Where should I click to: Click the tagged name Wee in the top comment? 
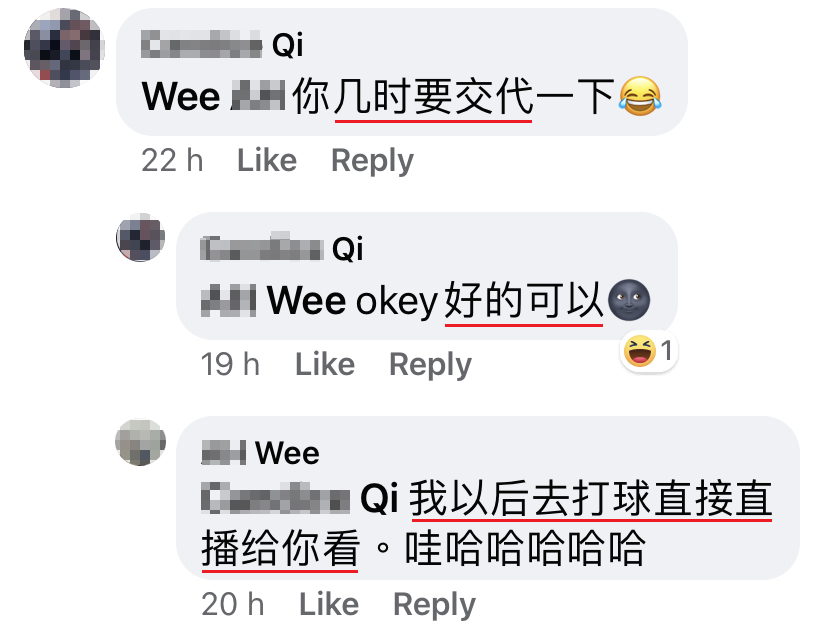[x=214, y=97]
